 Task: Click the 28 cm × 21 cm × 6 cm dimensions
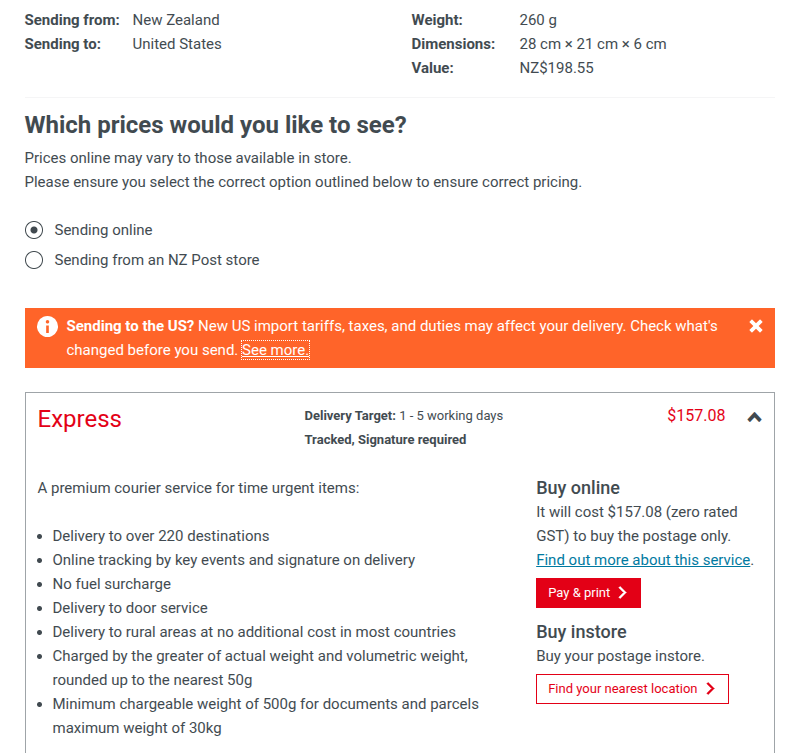pyautogui.click(x=593, y=44)
